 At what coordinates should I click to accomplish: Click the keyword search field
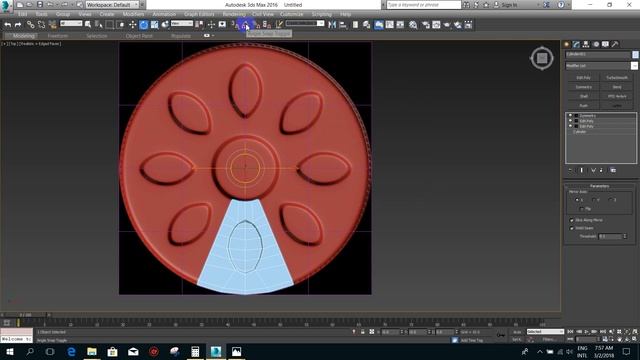(x=423, y=5)
